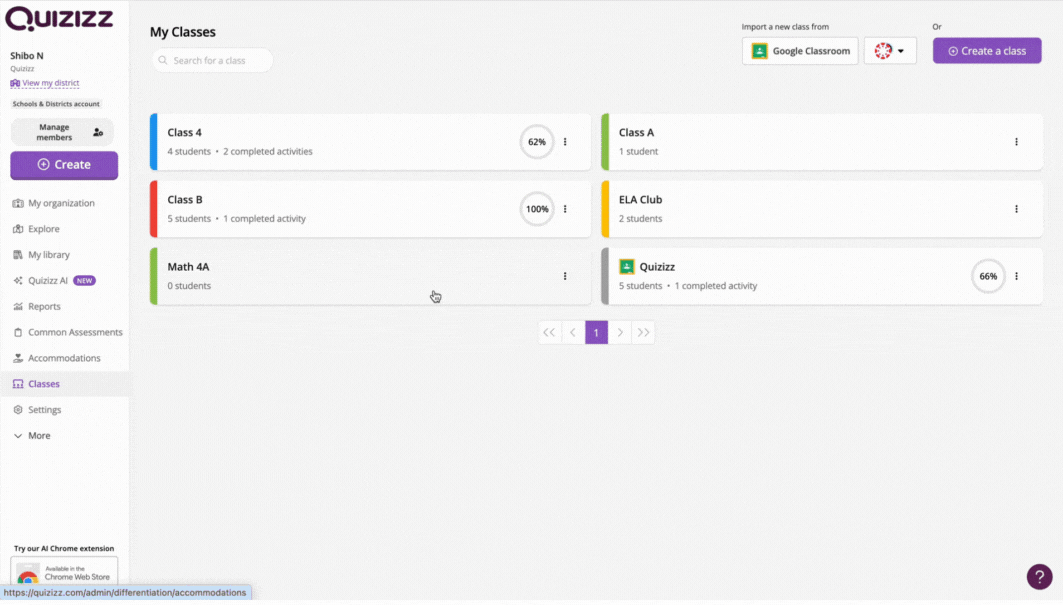
Task: Click '2 students' on ELA Club
Action: point(640,218)
